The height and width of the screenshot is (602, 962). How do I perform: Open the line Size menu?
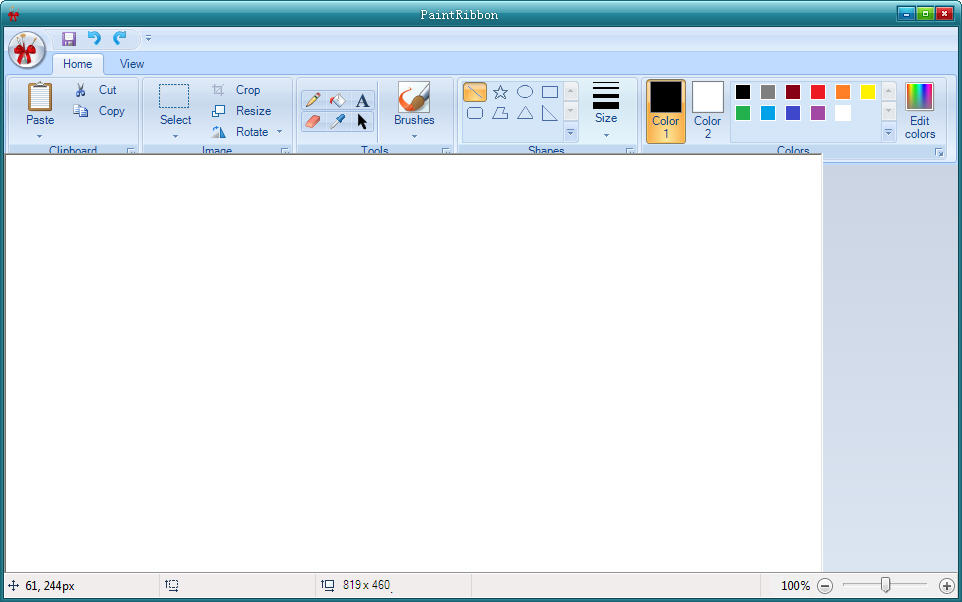(606, 110)
